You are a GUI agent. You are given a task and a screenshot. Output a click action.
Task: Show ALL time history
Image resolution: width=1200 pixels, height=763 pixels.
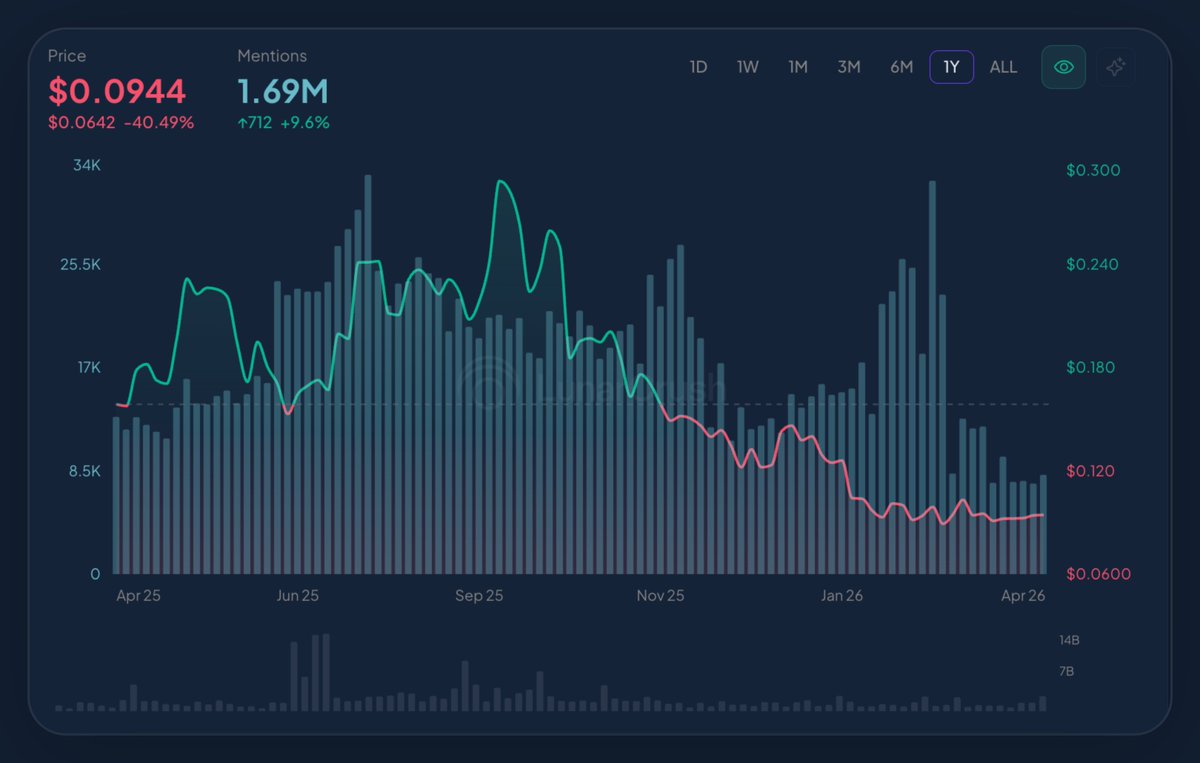[1003, 67]
